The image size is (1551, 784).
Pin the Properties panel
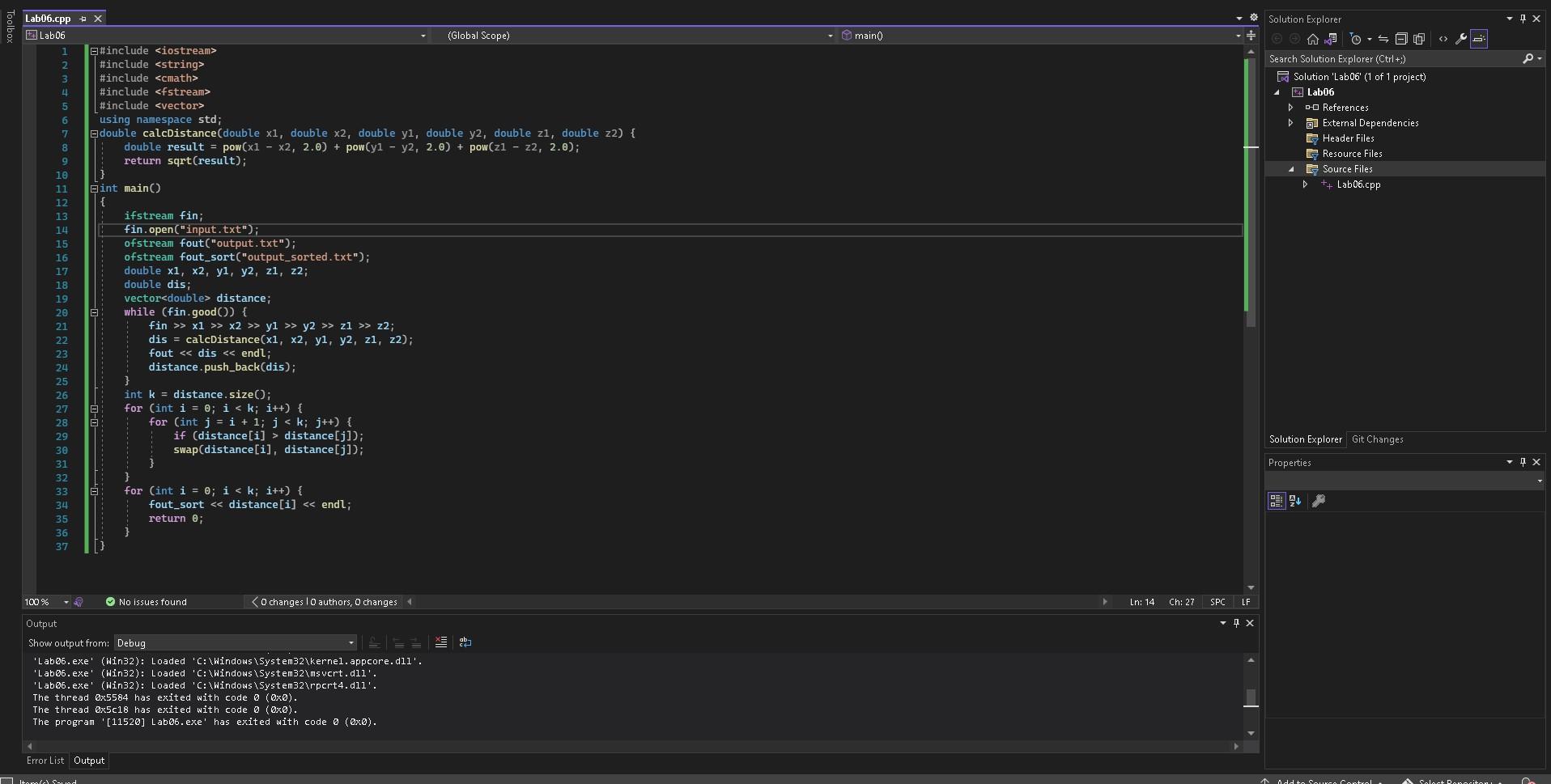[1523, 462]
